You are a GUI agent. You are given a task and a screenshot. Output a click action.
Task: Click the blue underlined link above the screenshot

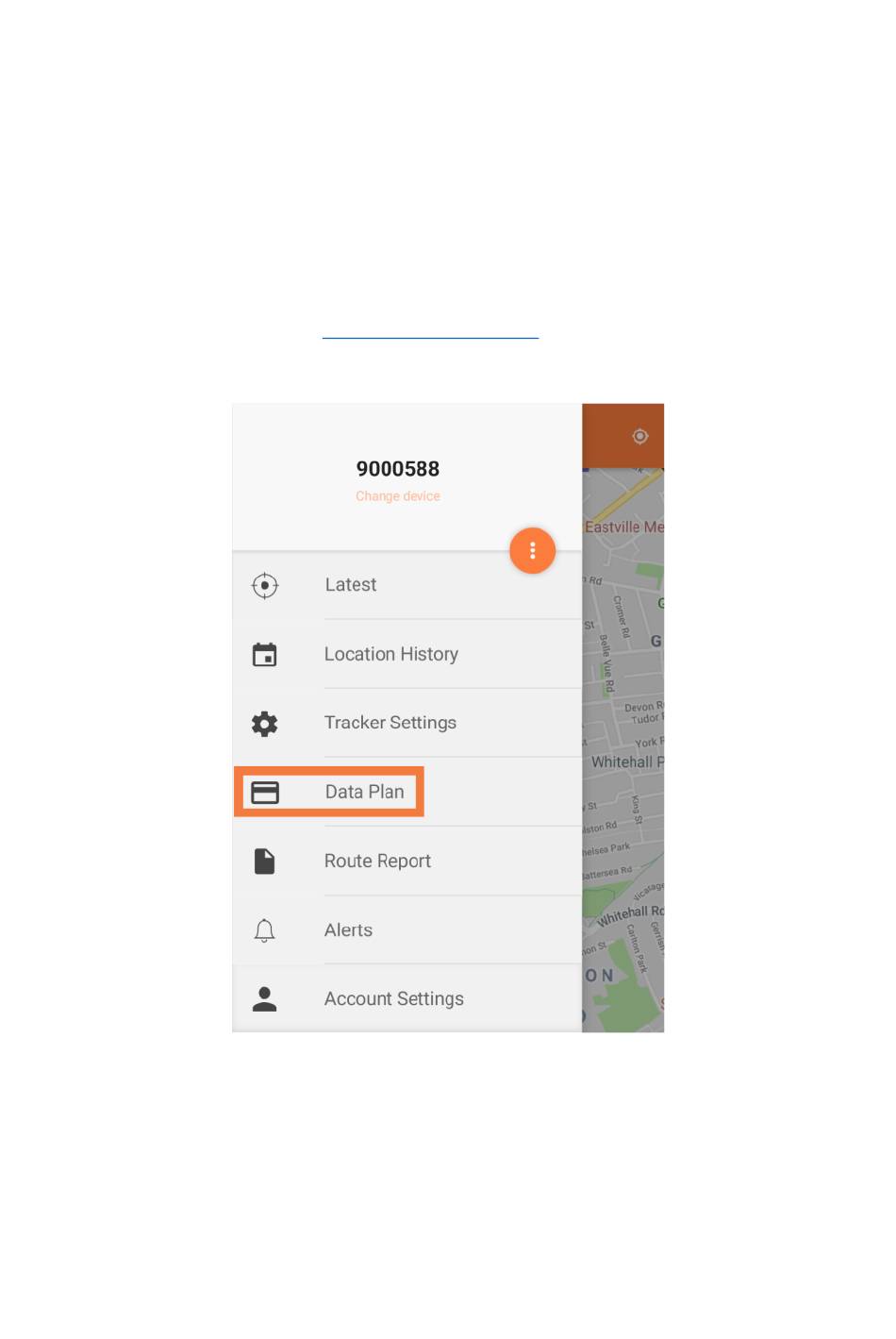pos(430,335)
